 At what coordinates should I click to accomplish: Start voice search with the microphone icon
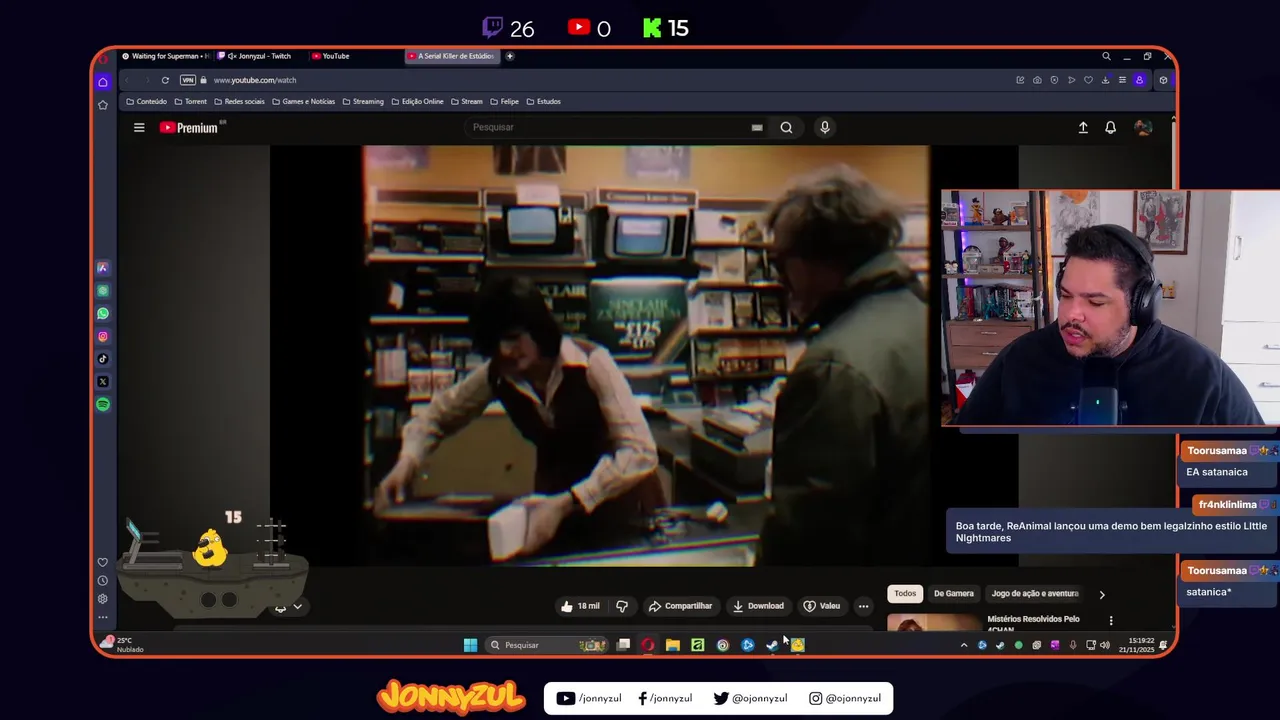coord(824,127)
